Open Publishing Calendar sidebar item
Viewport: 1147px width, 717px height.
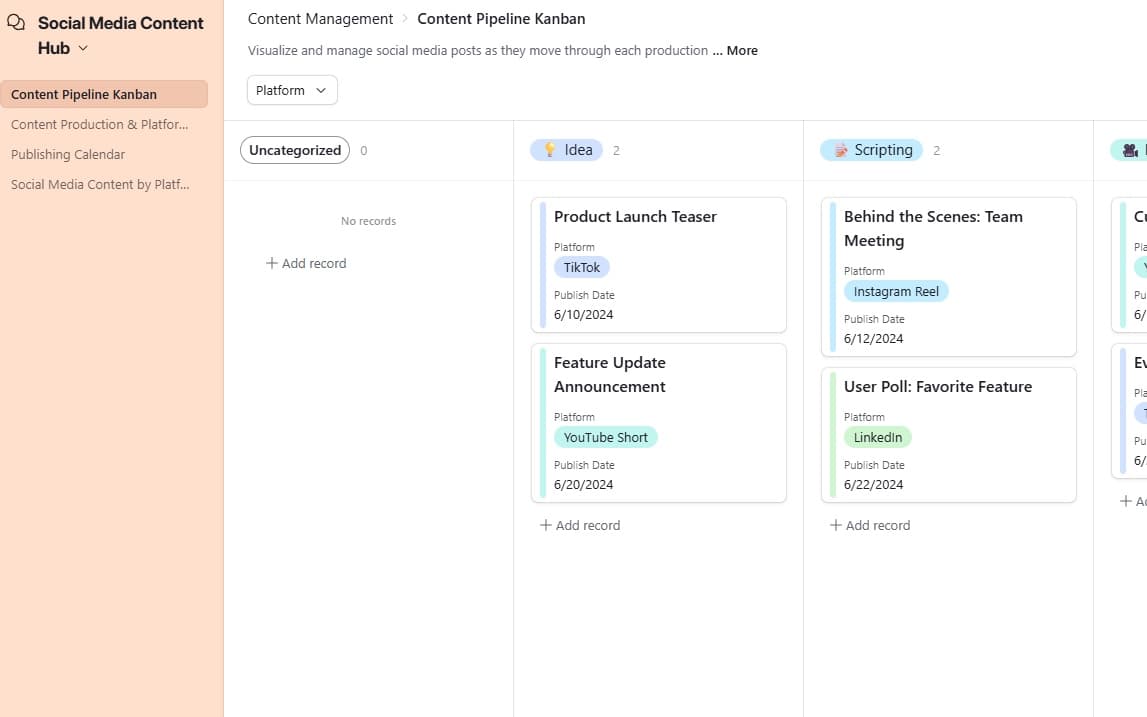[68, 154]
